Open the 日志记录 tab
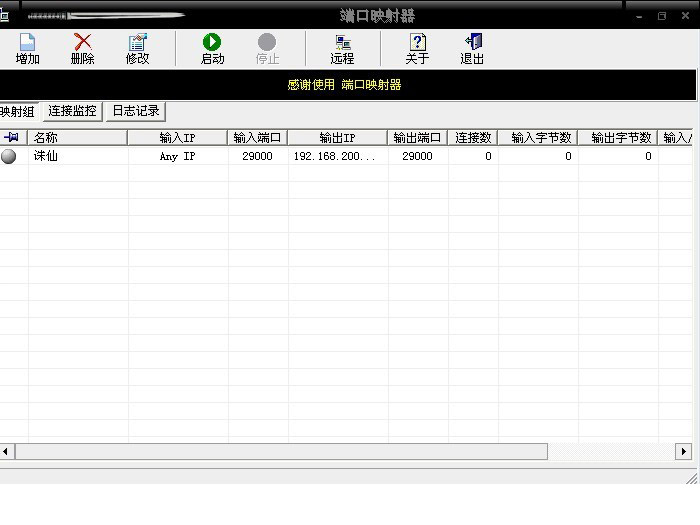 click(136, 111)
